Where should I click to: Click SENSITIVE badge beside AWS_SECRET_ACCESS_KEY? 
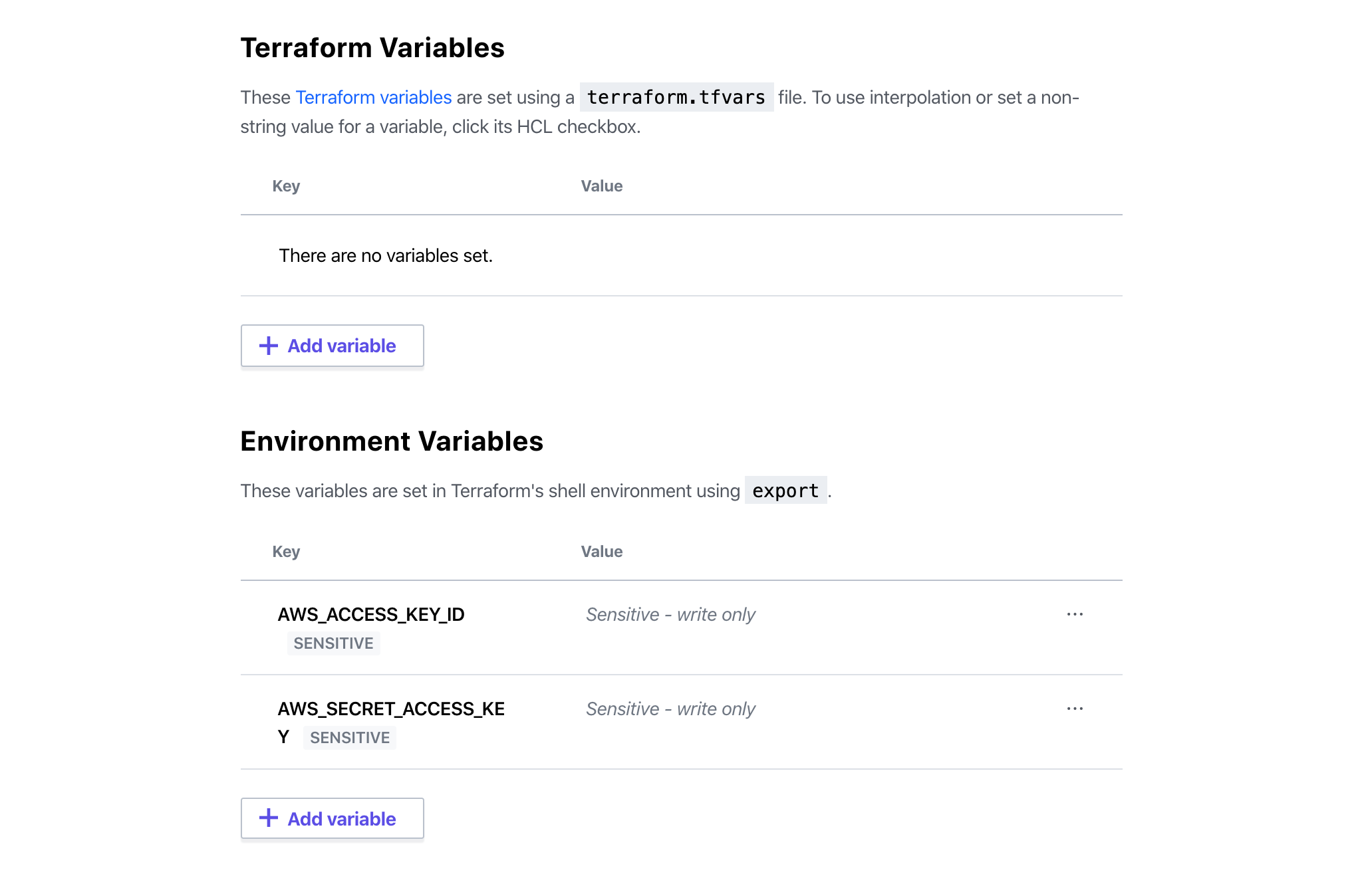pos(350,738)
